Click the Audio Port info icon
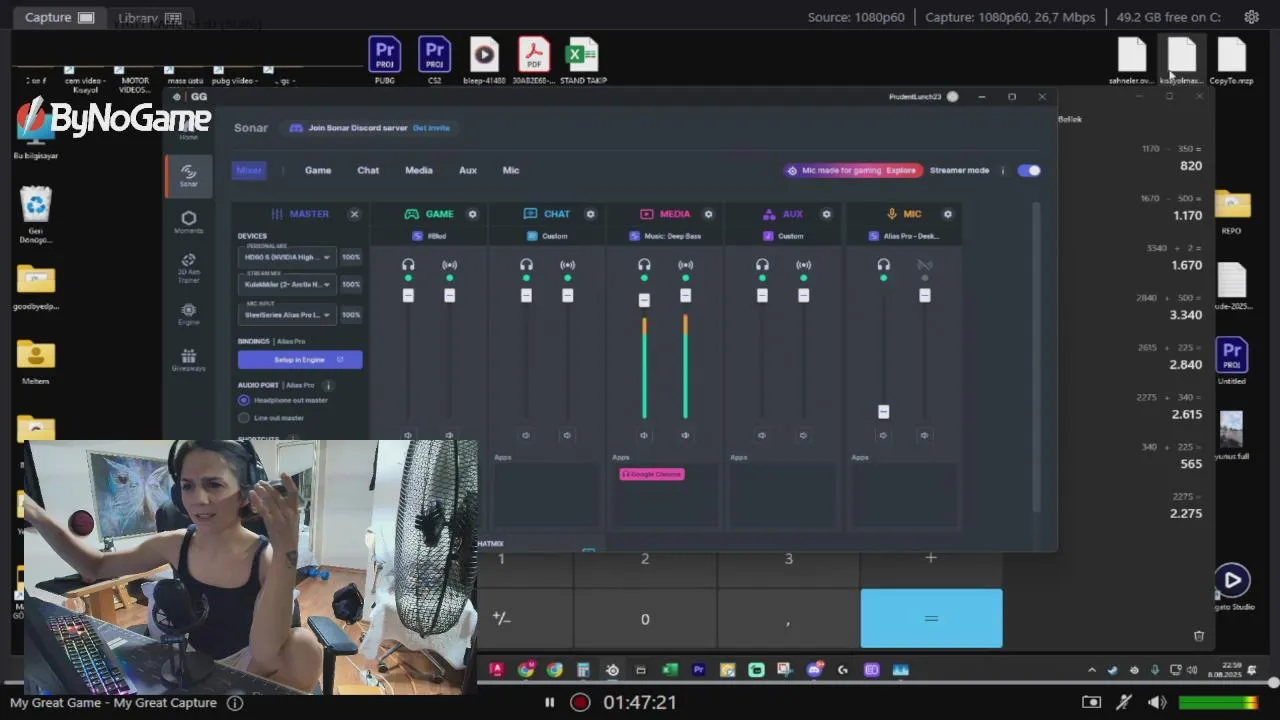 pyautogui.click(x=327, y=385)
